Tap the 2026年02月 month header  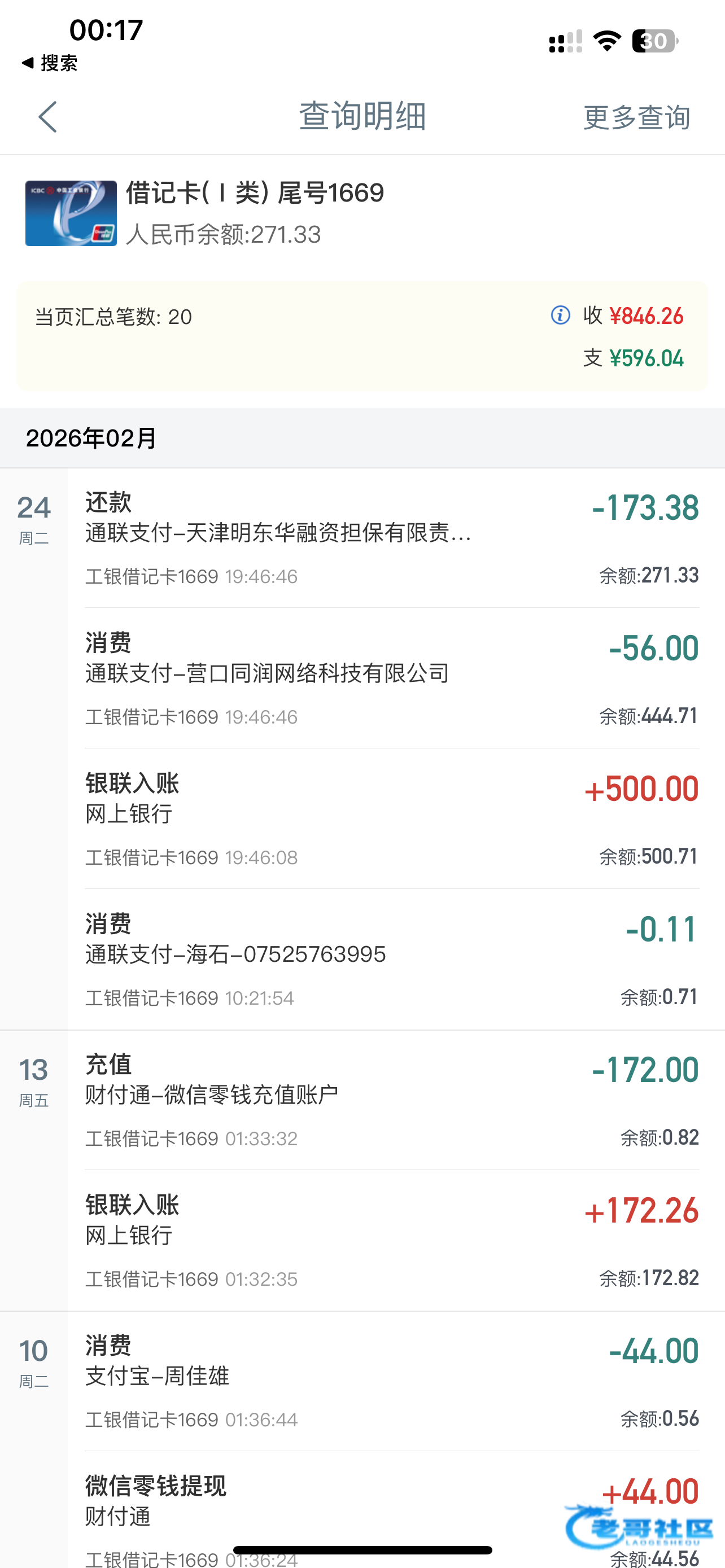tap(91, 438)
